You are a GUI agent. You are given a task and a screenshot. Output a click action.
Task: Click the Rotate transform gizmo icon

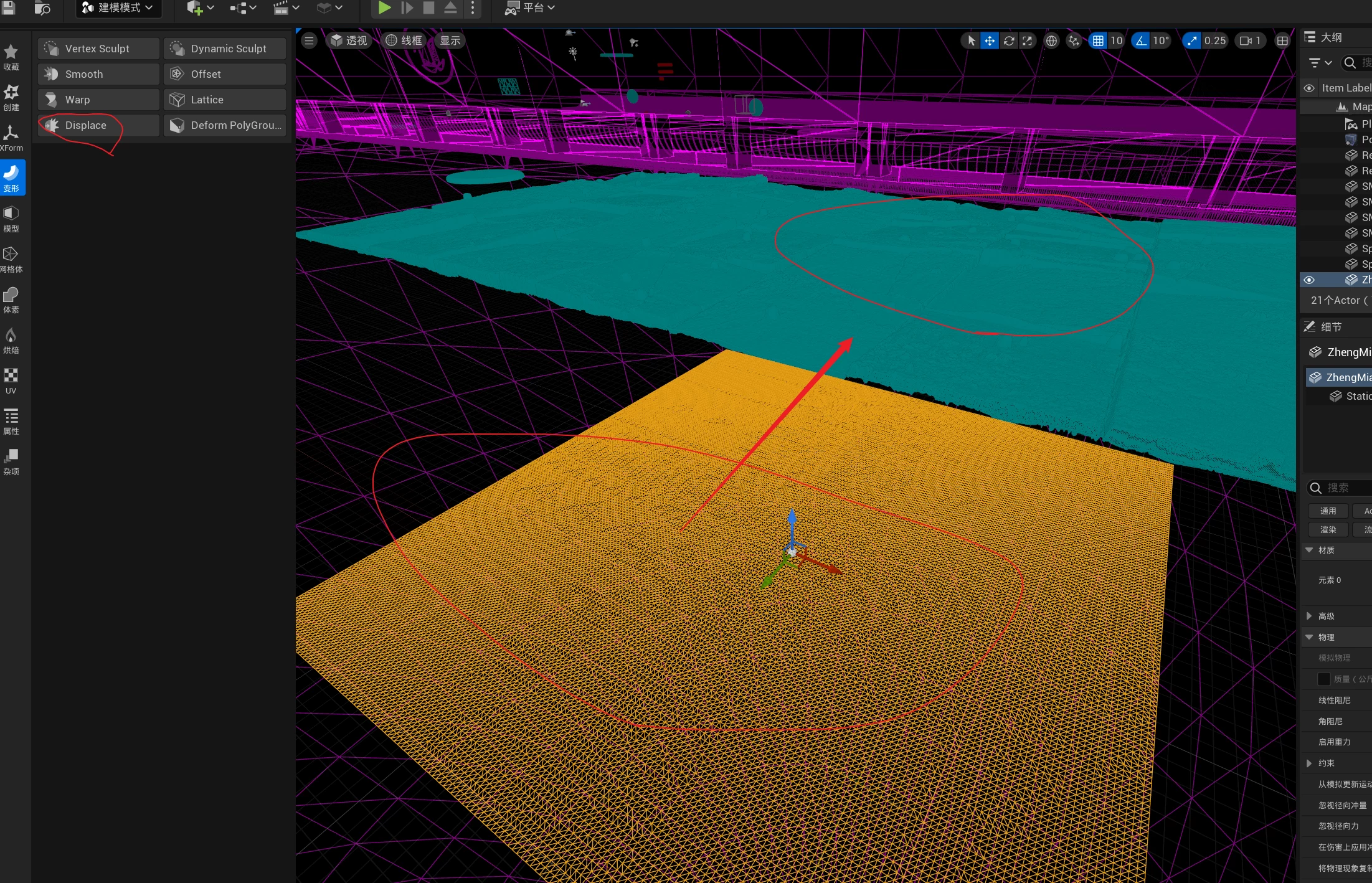pyautogui.click(x=1009, y=41)
